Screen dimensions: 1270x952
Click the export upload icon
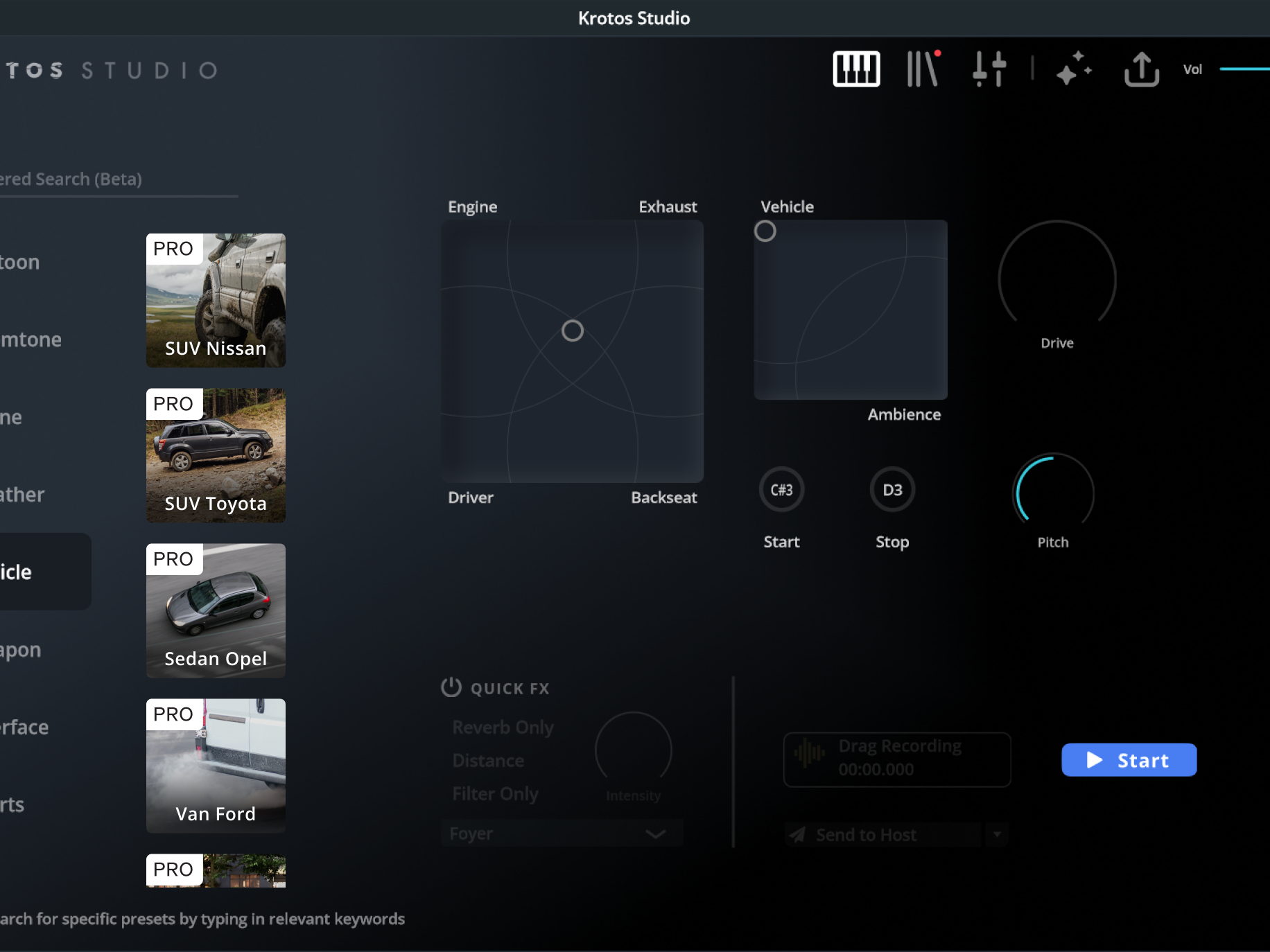(x=1141, y=69)
